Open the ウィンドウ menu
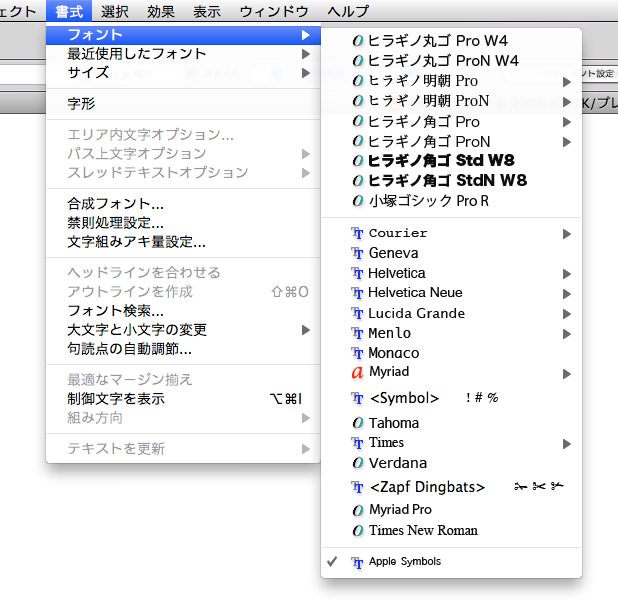The height and width of the screenshot is (615, 618). pos(274,11)
